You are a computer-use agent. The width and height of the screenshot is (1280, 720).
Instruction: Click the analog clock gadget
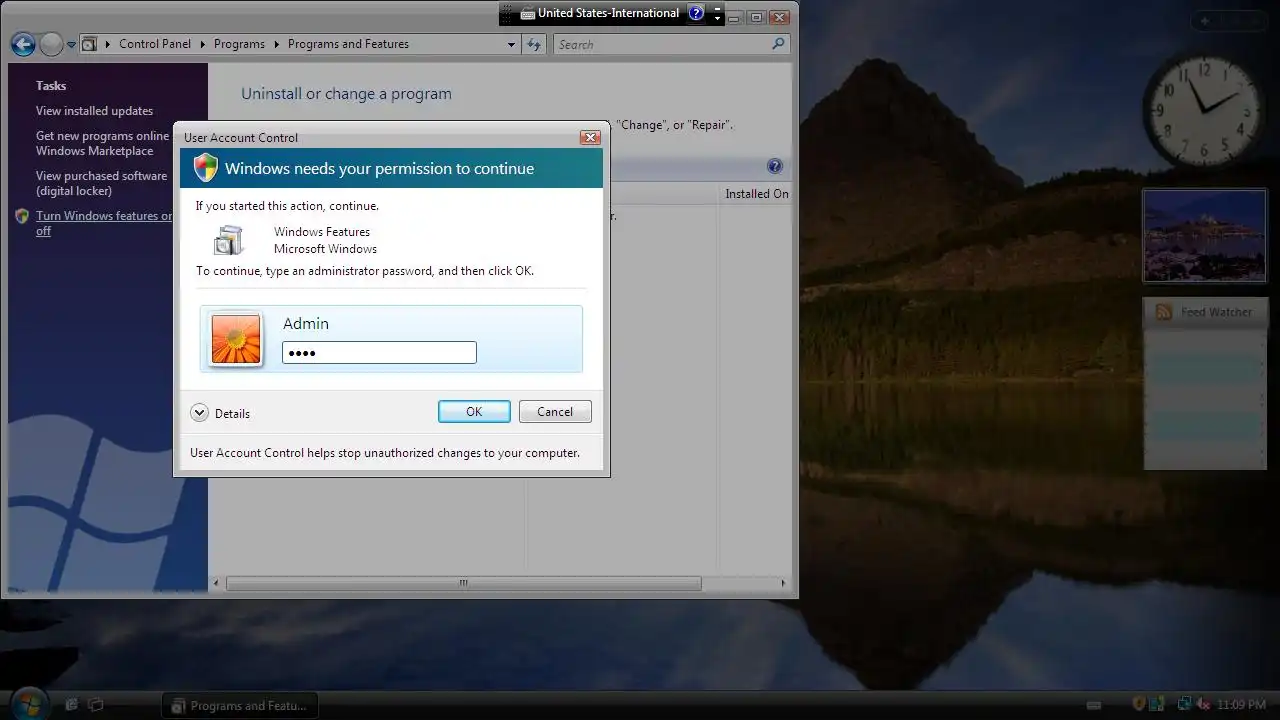(1204, 110)
